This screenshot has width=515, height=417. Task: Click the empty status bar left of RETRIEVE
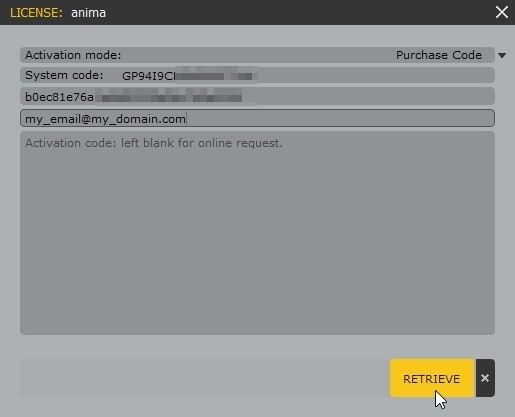pyautogui.click(x=205, y=378)
